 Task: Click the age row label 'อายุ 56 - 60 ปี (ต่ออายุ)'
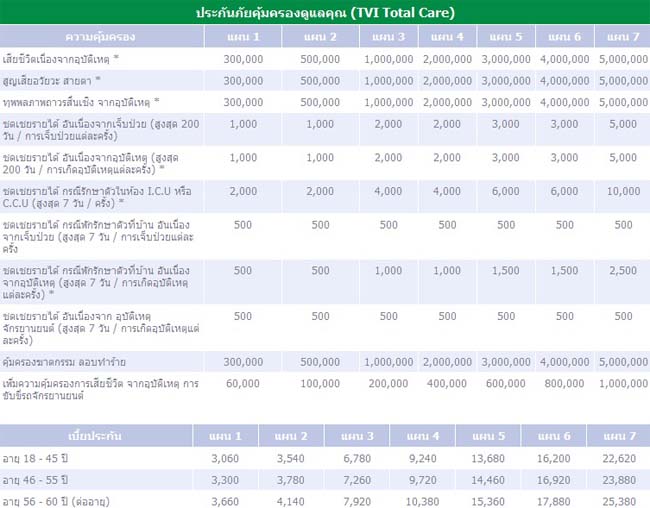point(56,502)
